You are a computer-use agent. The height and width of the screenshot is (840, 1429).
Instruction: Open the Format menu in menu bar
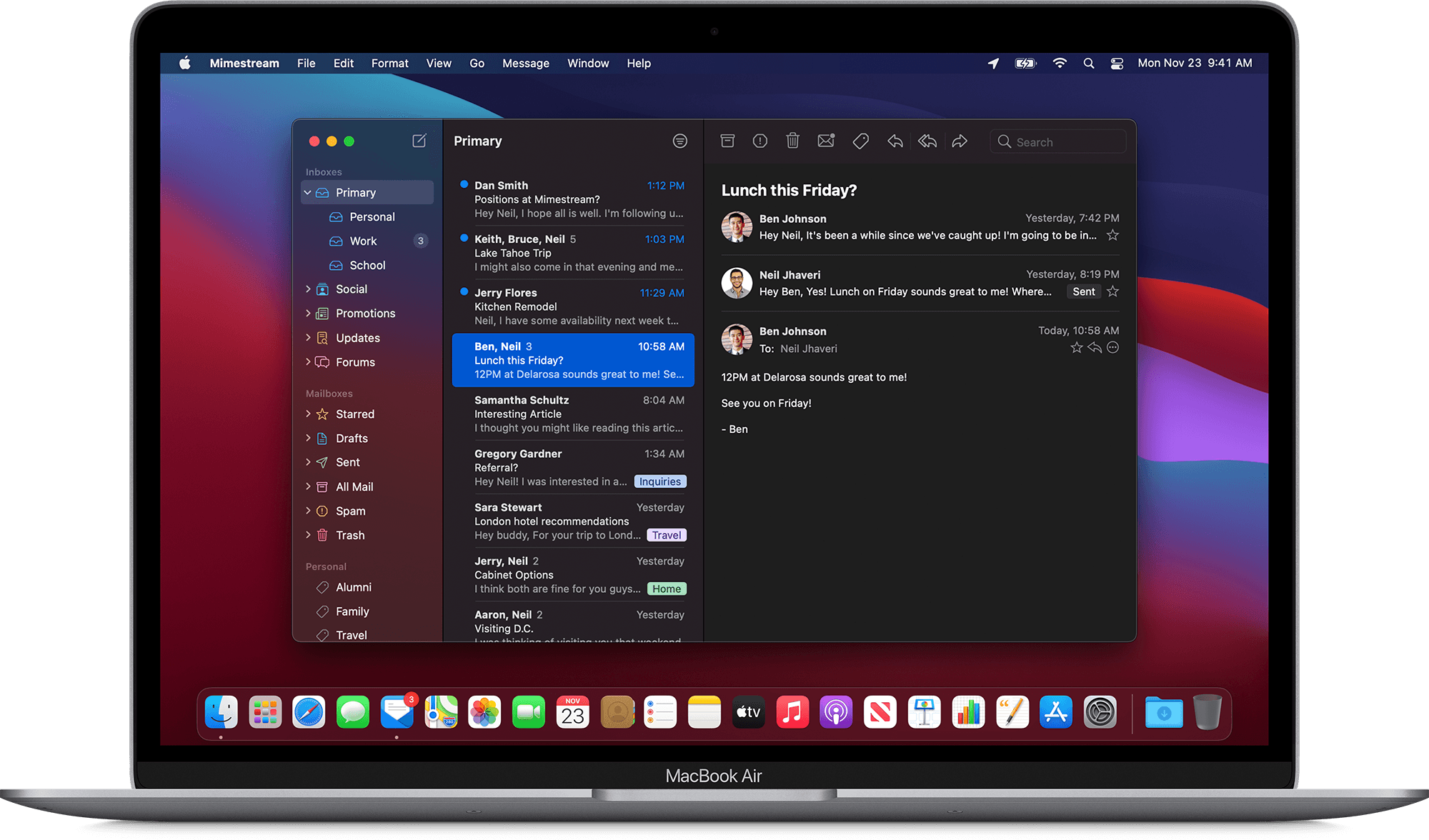pyautogui.click(x=389, y=62)
